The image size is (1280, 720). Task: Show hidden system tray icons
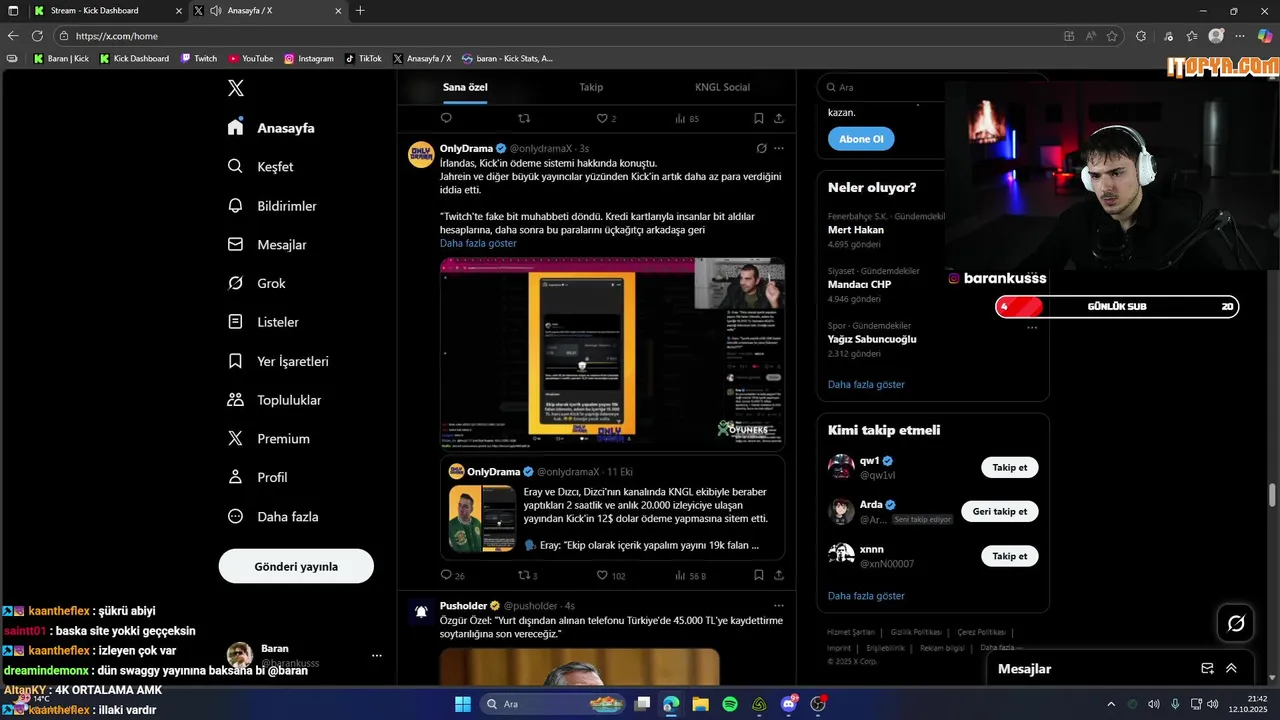[x=1110, y=704]
